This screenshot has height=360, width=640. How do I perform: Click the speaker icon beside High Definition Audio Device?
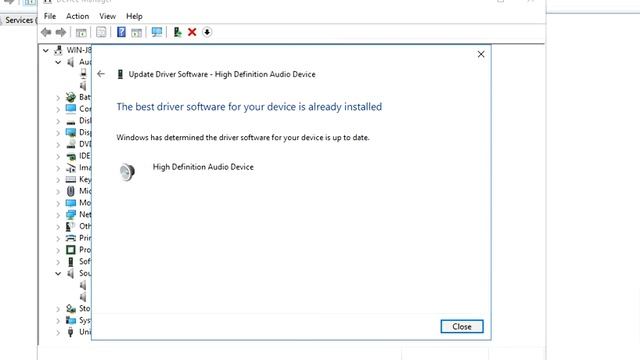[x=127, y=172]
